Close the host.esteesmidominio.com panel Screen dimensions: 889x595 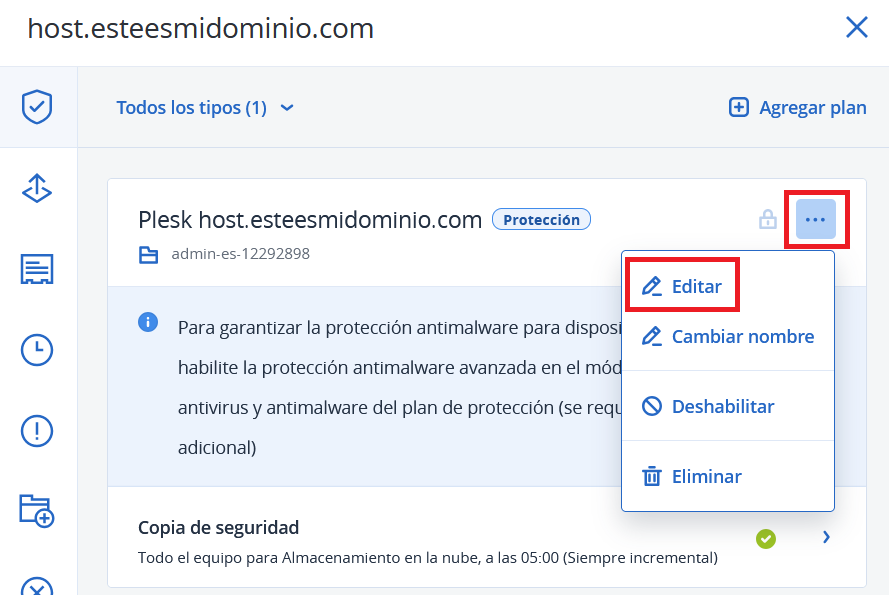pos(856,27)
